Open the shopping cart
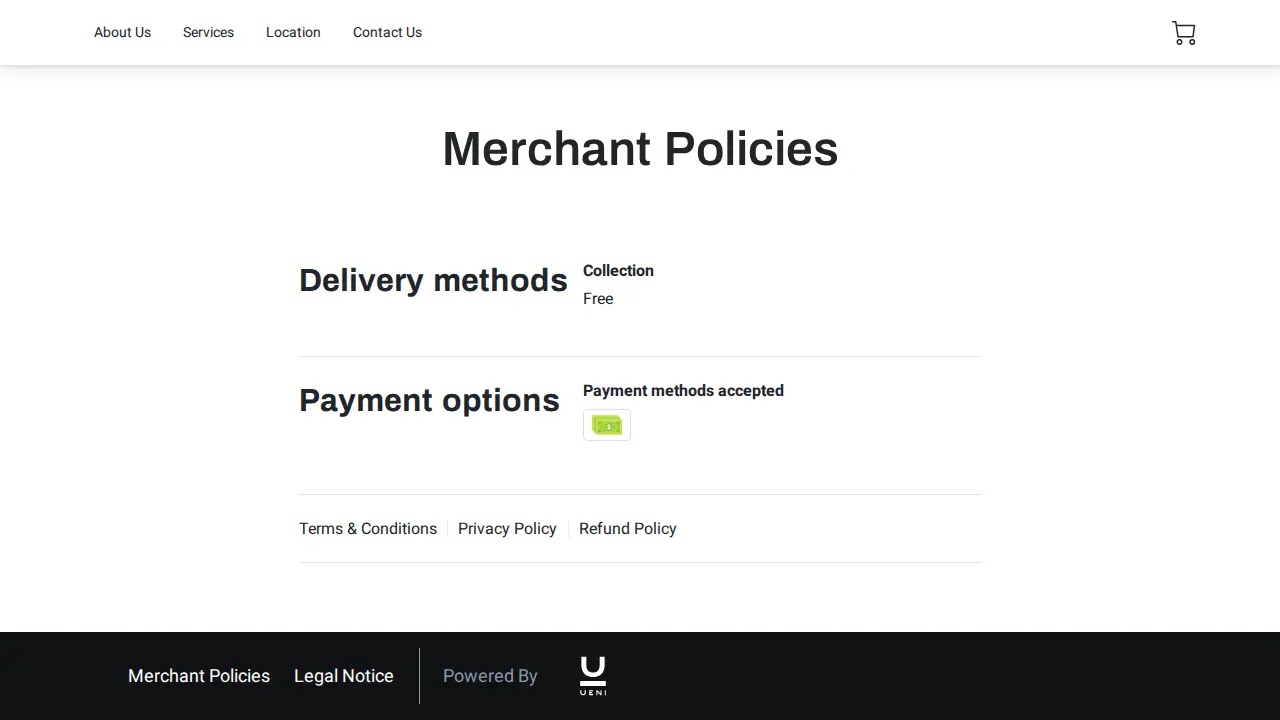 [1184, 33]
